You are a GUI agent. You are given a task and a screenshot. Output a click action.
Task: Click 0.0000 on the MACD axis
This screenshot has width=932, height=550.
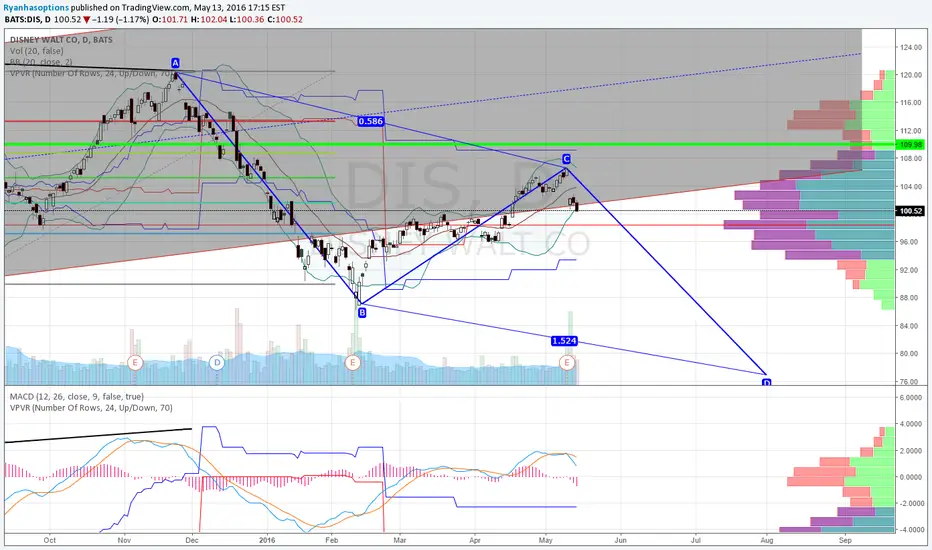click(x=911, y=477)
